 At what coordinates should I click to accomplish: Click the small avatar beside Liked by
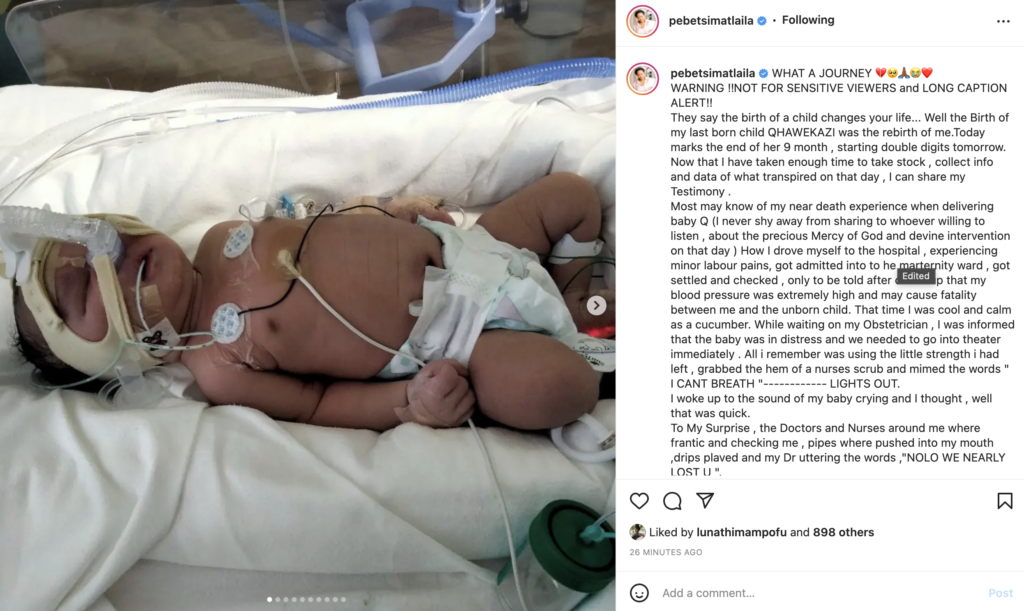[x=637, y=532]
